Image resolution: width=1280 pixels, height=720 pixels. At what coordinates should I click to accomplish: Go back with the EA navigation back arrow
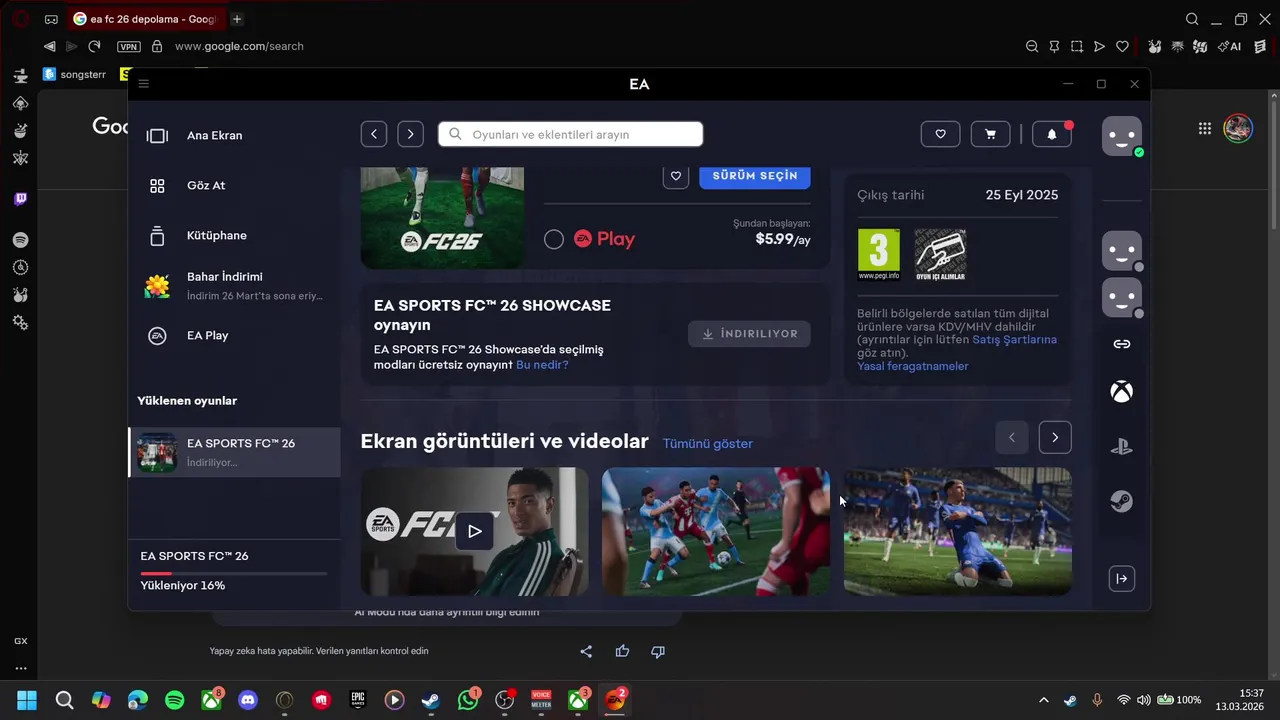(373, 134)
